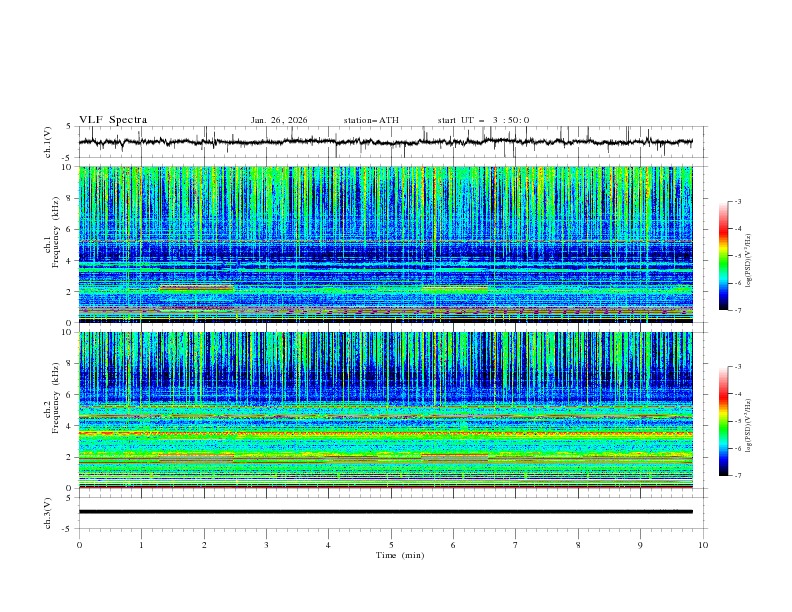Click the ch.1 voltage waveform trace
Image resolution: width=792 pixels, height=612 pixels.
pos(385,142)
